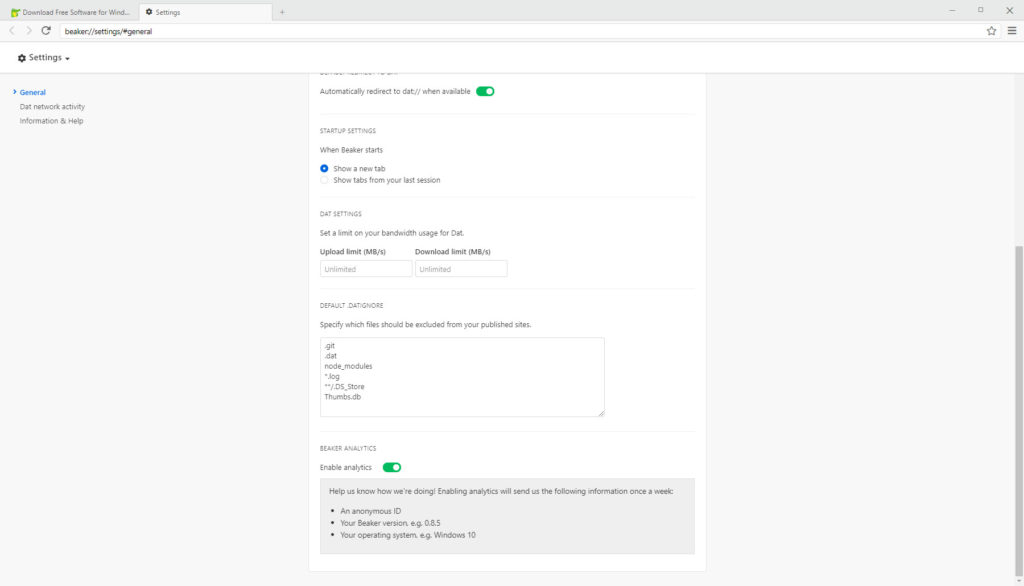1024x586 pixels.
Task: Click the default .datignore text area
Action: pos(462,377)
